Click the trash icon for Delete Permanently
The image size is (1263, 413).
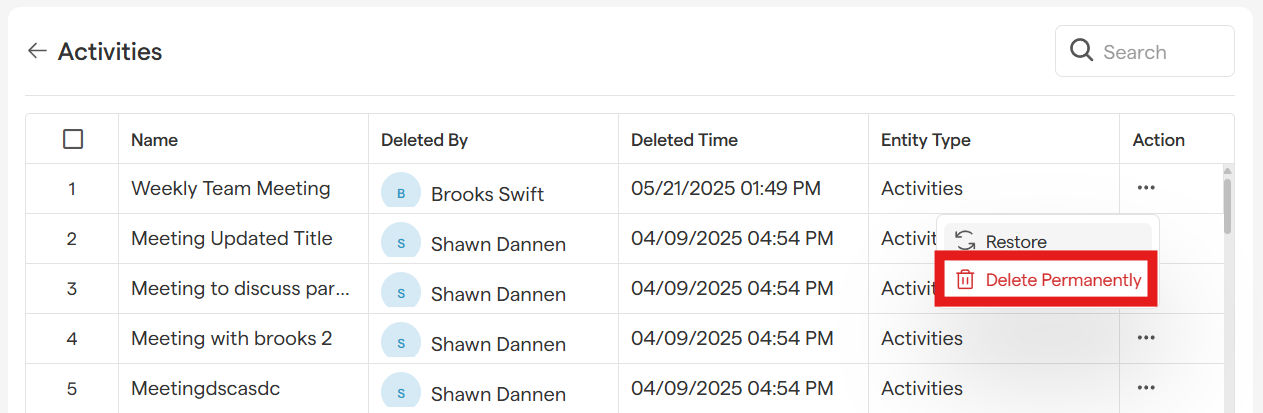pyautogui.click(x=965, y=280)
